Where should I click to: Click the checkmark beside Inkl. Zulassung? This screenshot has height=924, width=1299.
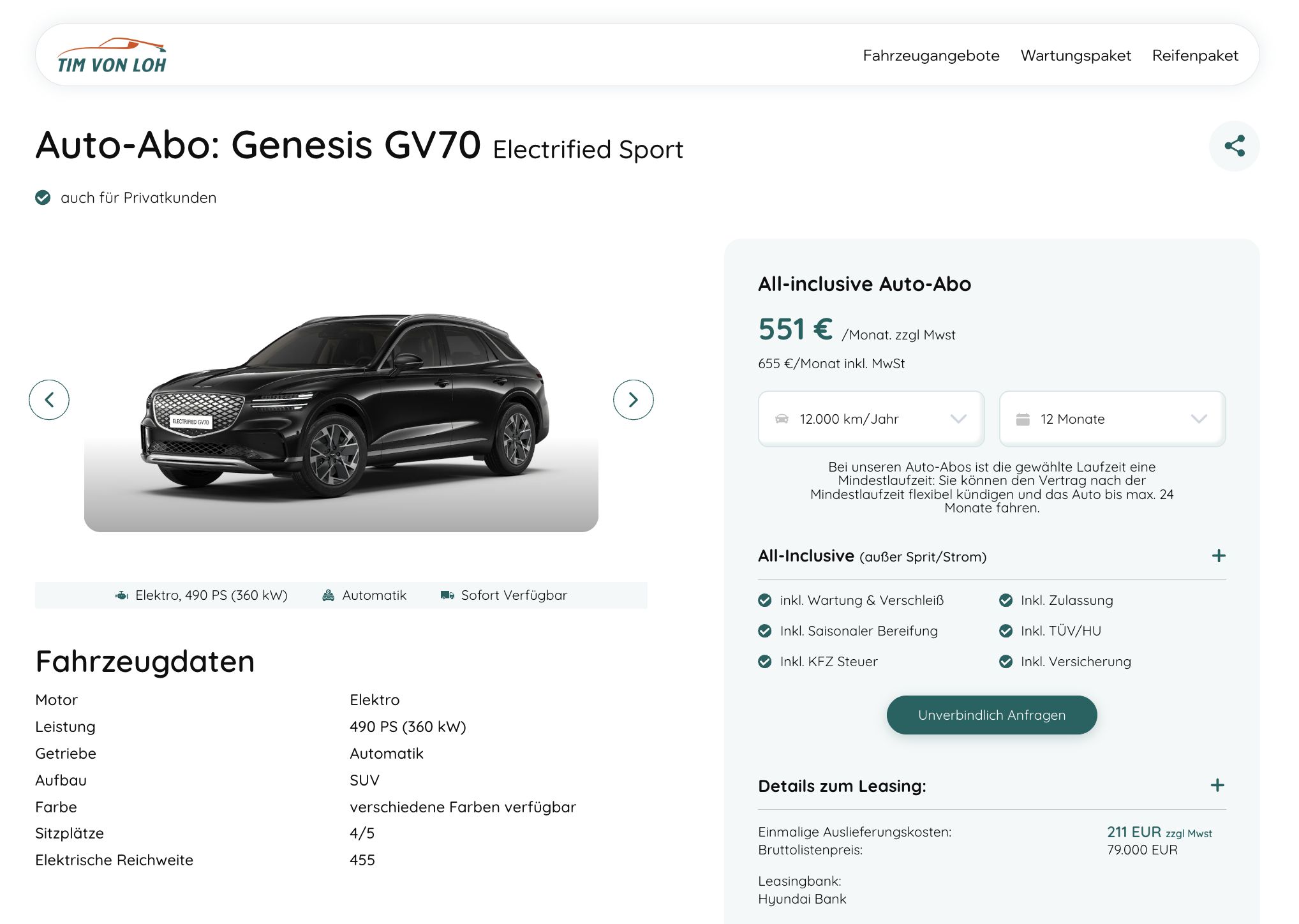coord(1006,600)
